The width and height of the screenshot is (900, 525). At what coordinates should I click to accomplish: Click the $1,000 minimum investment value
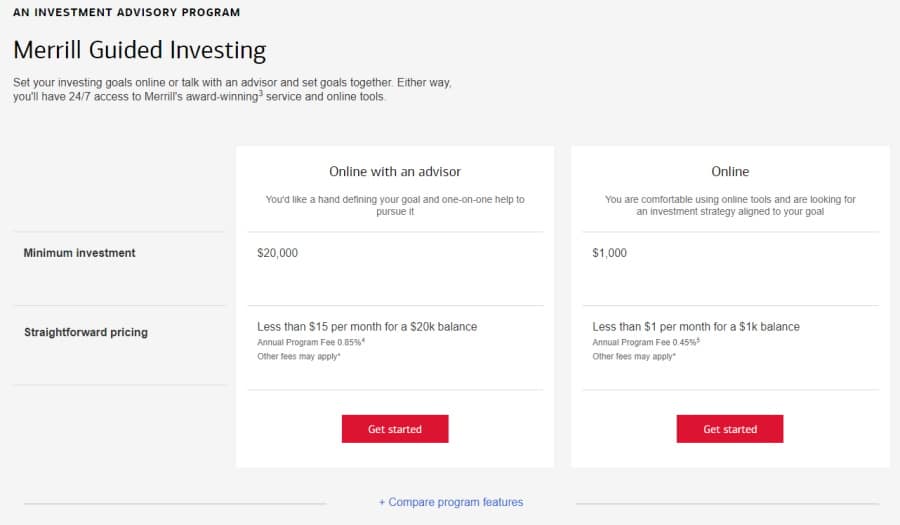coord(610,253)
